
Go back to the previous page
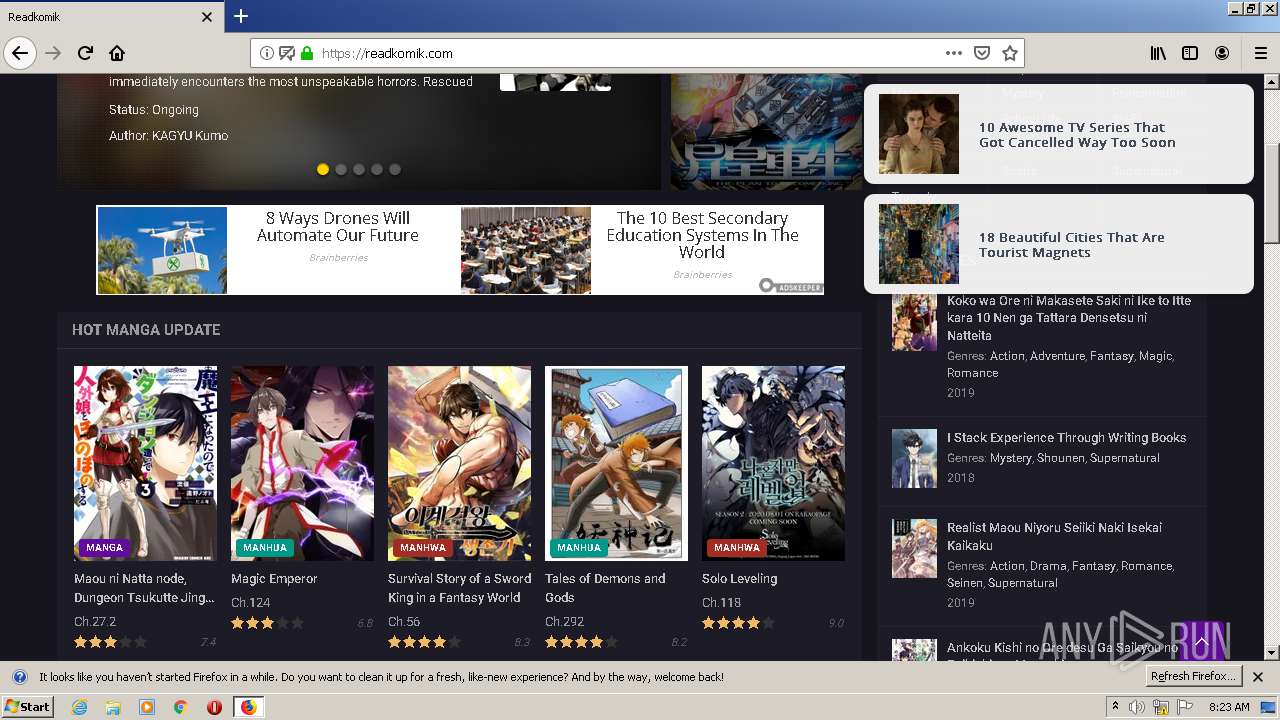click(x=20, y=53)
